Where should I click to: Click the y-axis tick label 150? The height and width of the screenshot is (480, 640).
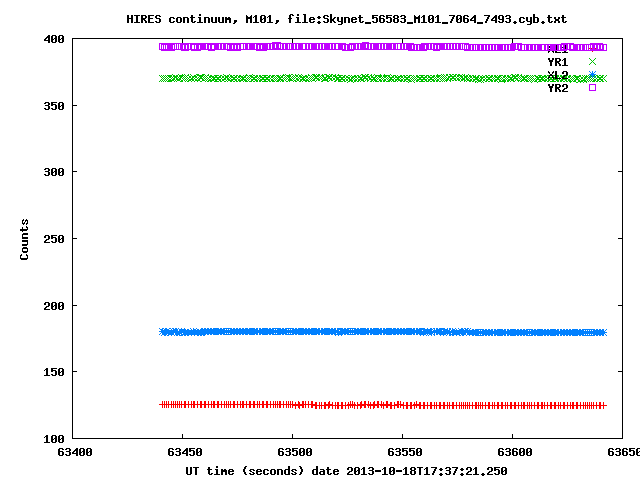(x=54, y=372)
